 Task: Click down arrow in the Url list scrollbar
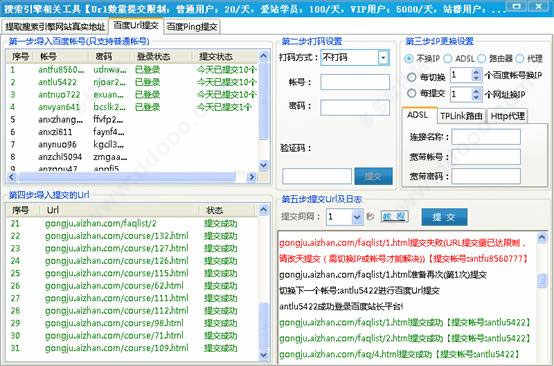(264, 355)
